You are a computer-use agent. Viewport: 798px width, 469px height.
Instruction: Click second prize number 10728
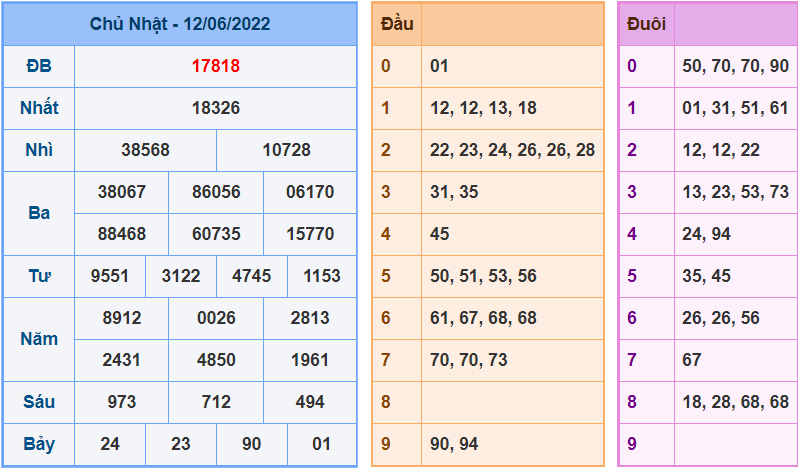pyautogui.click(x=287, y=150)
